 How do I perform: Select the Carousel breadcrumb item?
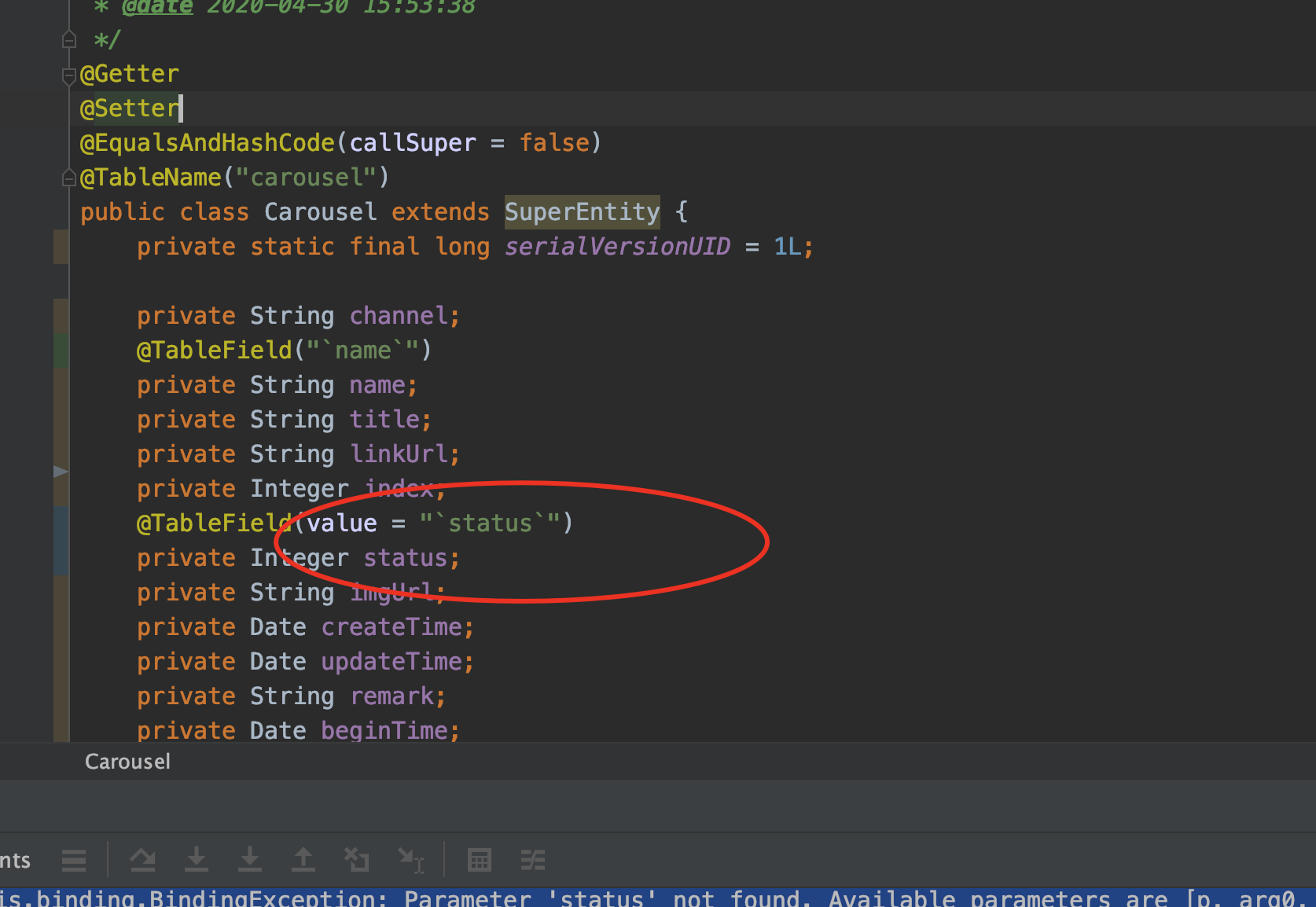point(127,762)
